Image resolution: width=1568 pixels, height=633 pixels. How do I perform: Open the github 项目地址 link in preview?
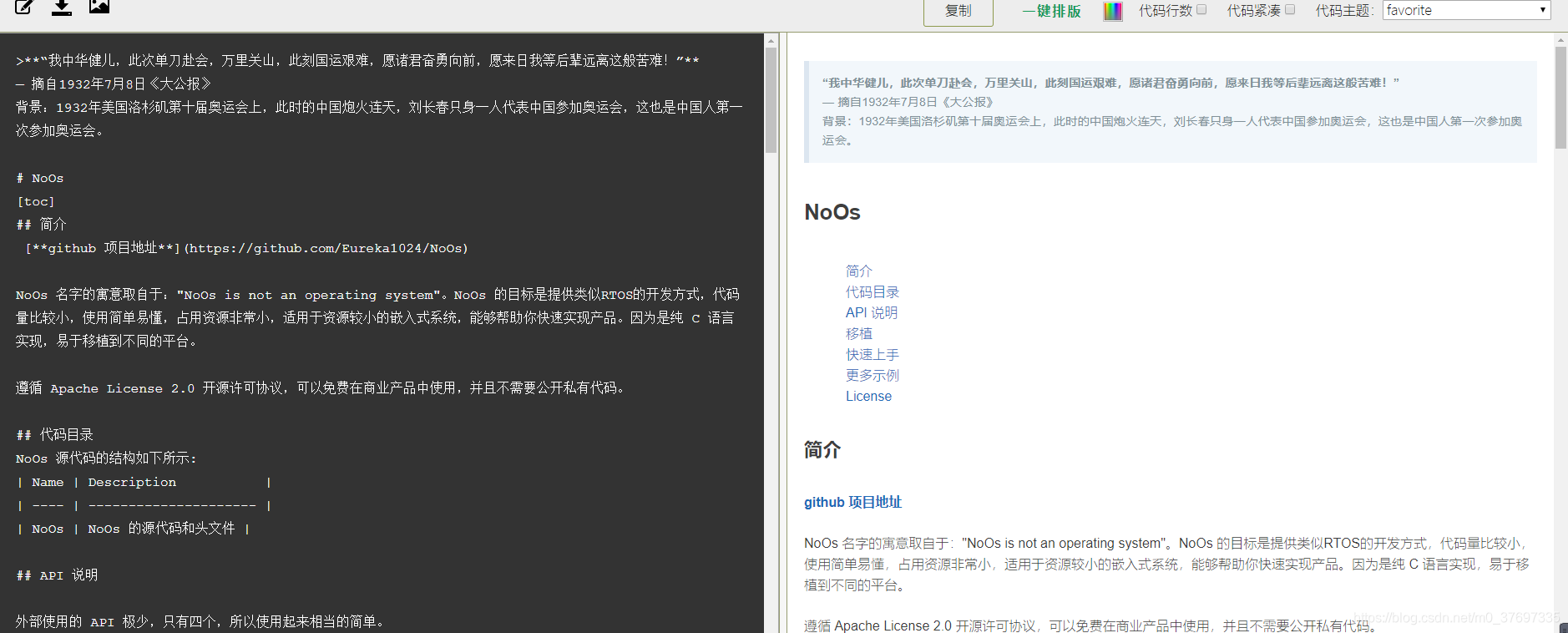tap(852, 502)
